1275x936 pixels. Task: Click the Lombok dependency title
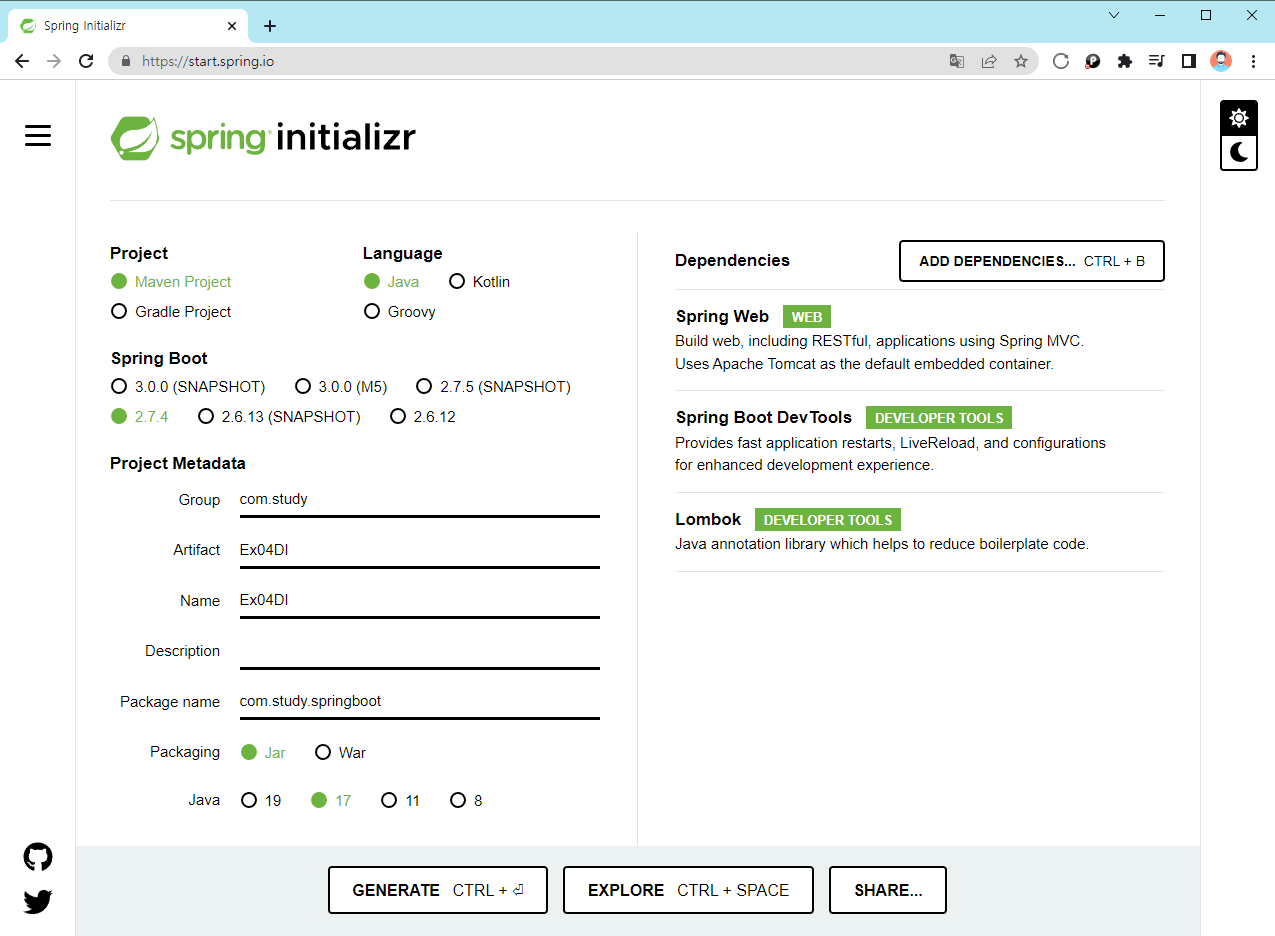(x=708, y=520)
